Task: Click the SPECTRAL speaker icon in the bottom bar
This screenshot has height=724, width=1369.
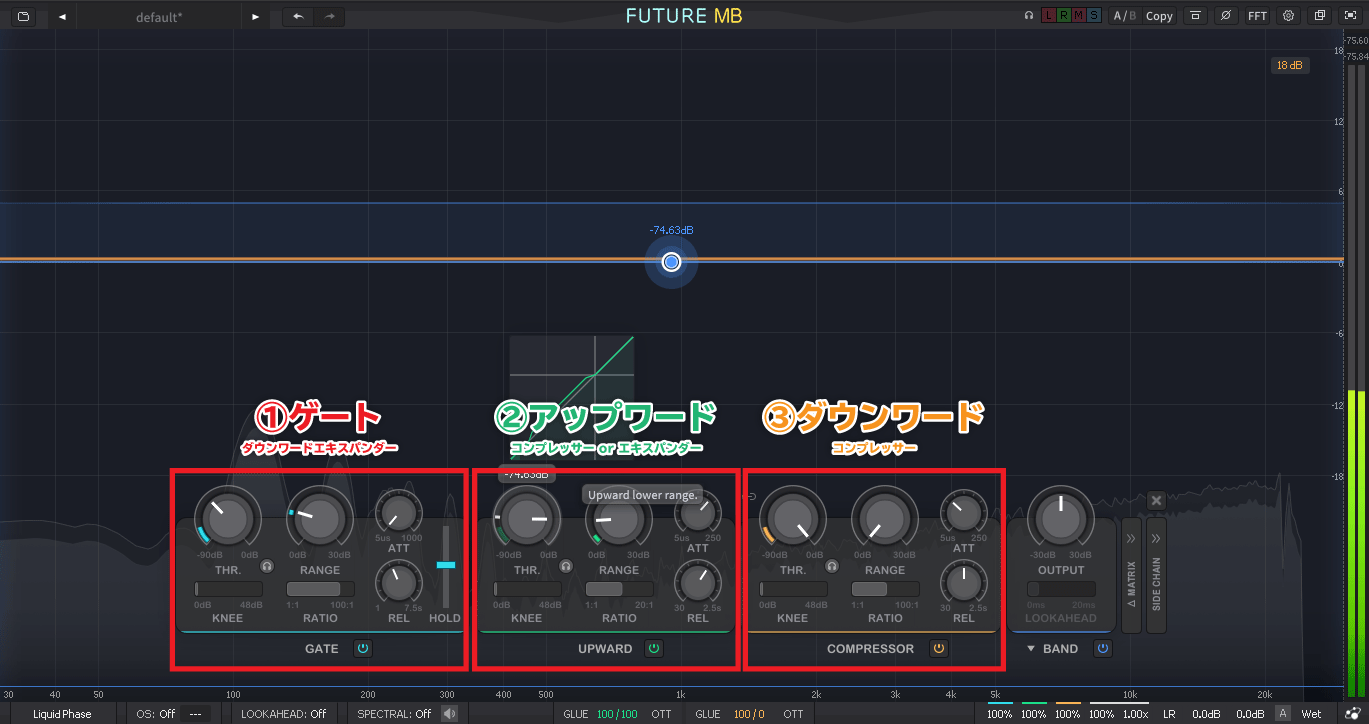Action: point(450,714)
